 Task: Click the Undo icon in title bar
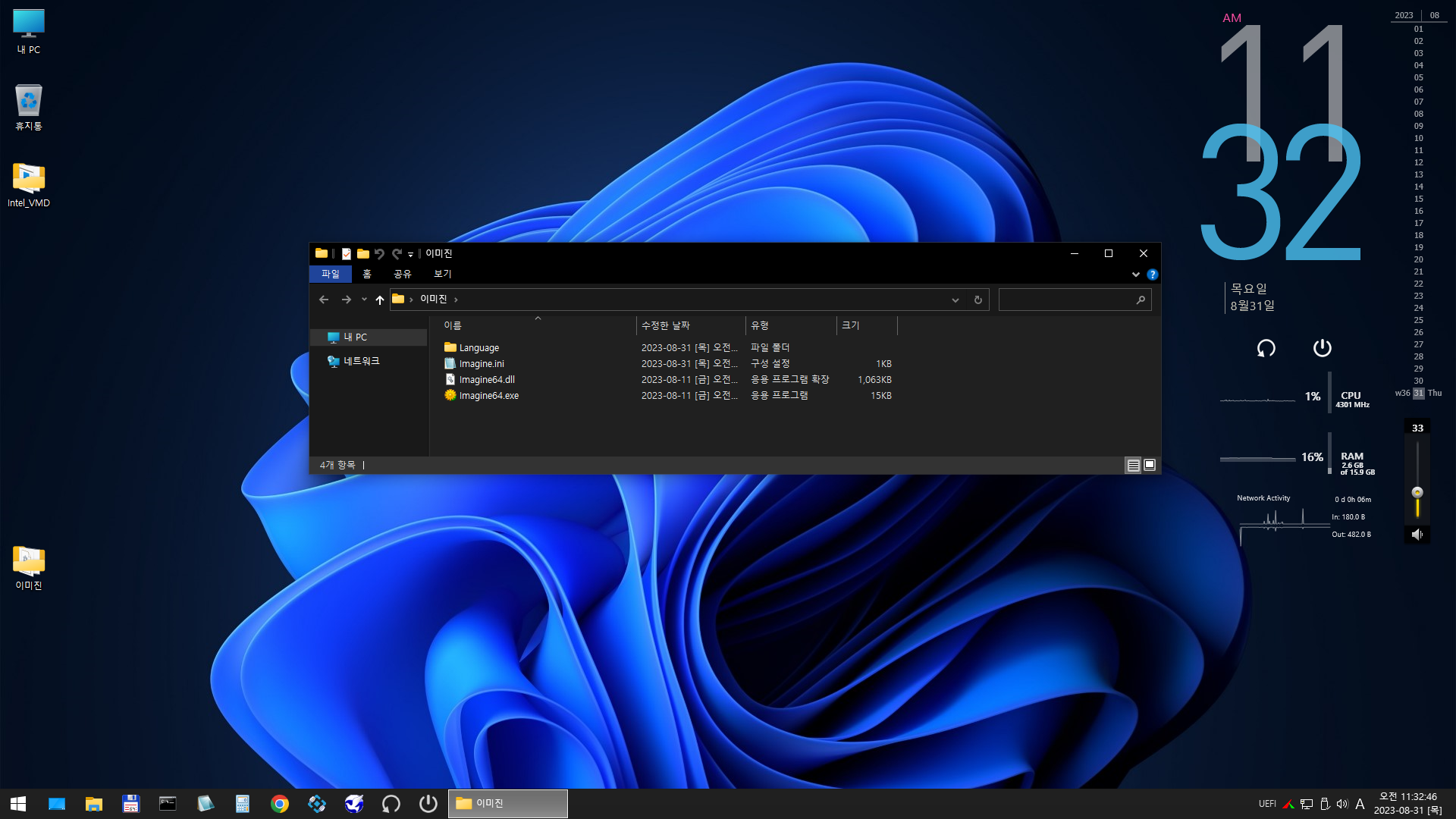click(379, 254)
